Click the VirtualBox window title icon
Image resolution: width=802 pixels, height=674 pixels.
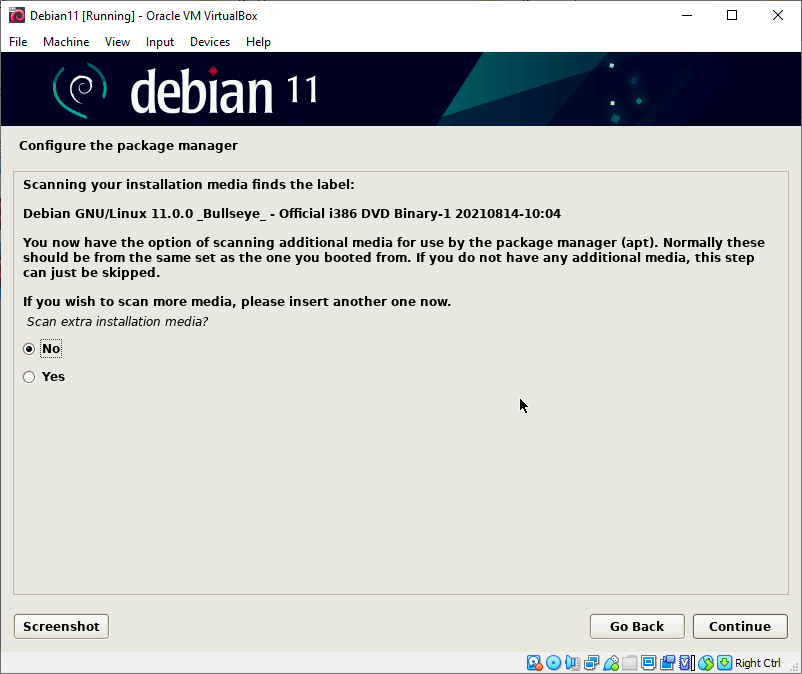[x=17, y=15]
